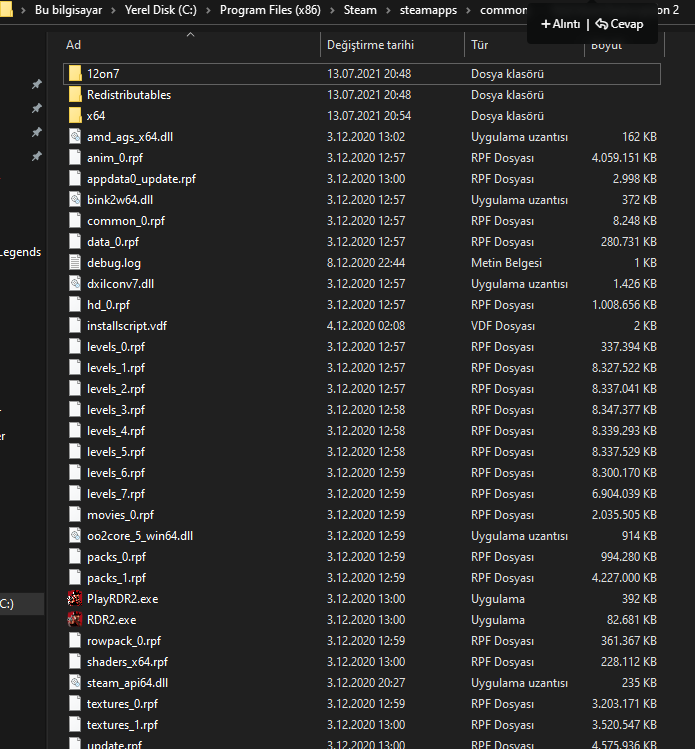This screenshot has width=695, height=749.
Task: Click the PlayRDR2.exe application icon
Action: point(75,599)
